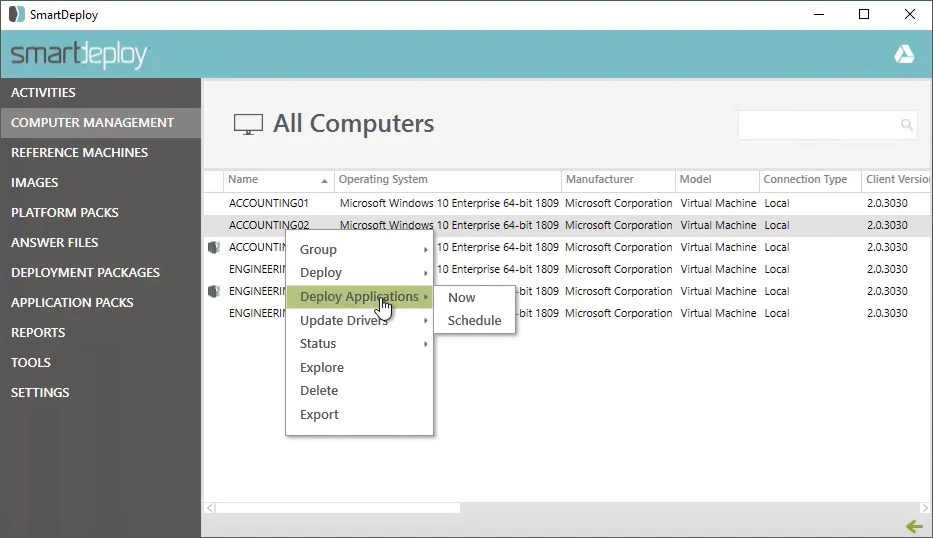Click the green back arrow icon

[914, 526]
